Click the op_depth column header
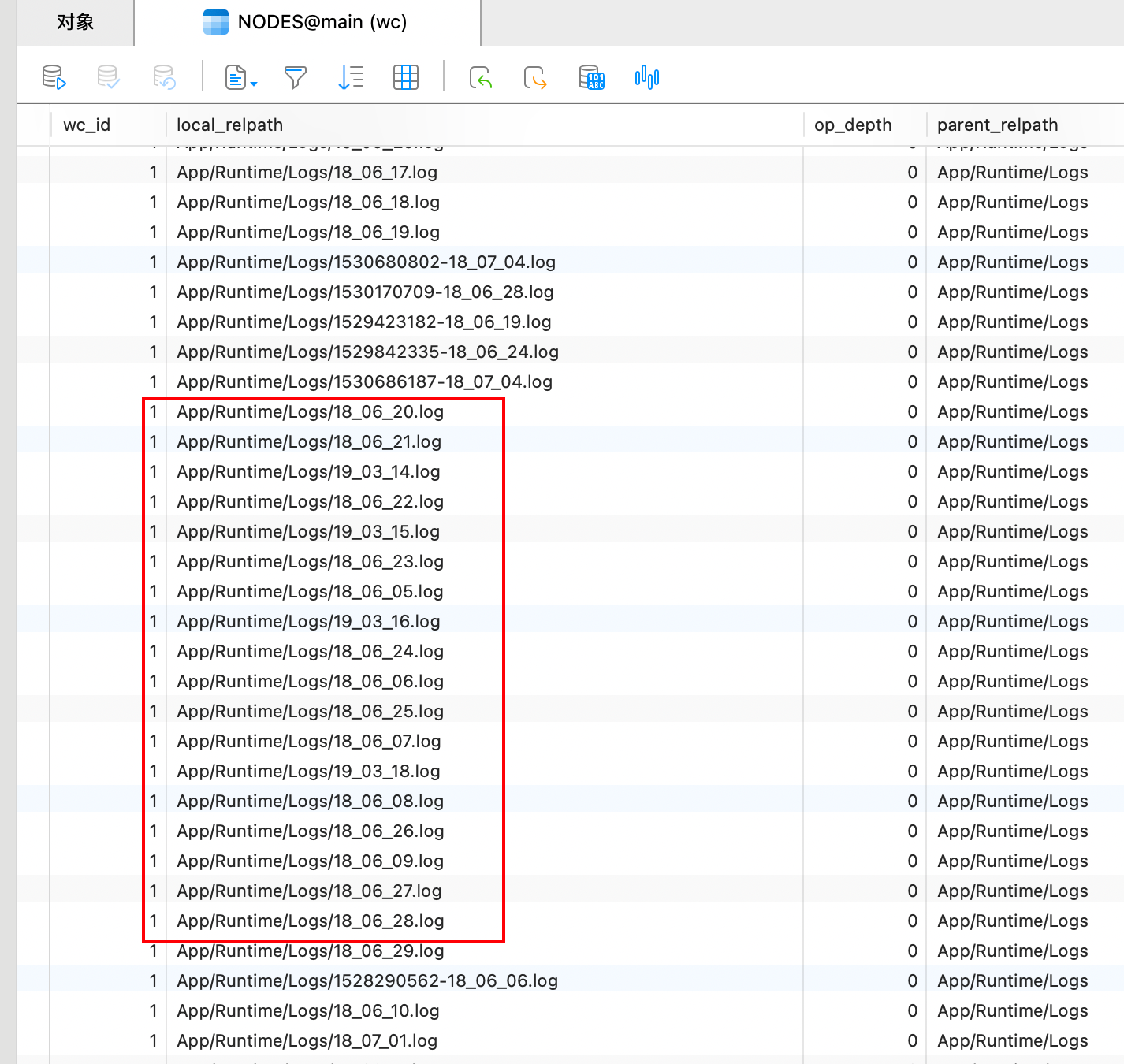The width and height of the screenshot is (1124, 1064). coord(865,125)
